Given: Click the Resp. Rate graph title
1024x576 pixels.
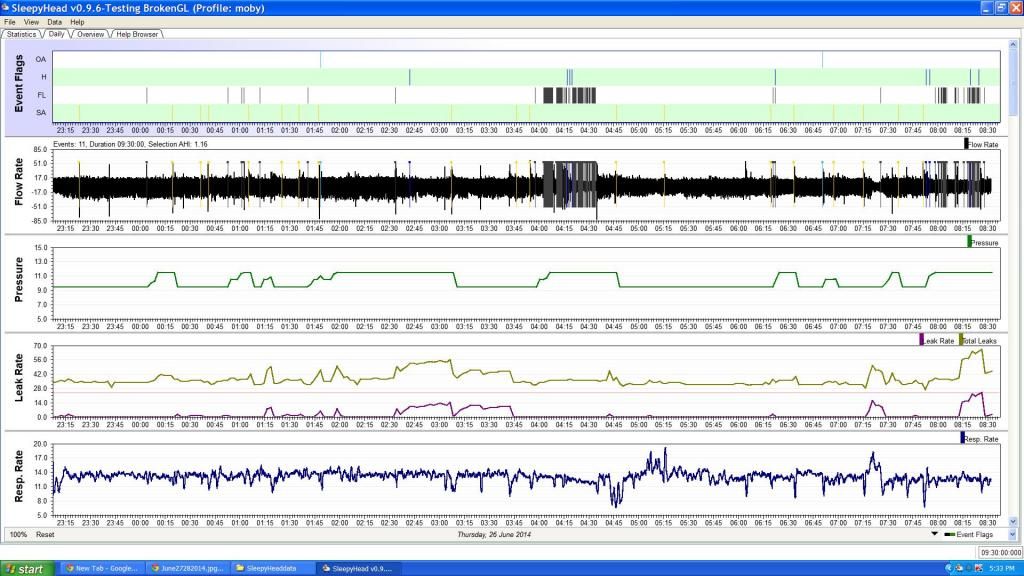Looking at the screenshot, I should point(19,476).
